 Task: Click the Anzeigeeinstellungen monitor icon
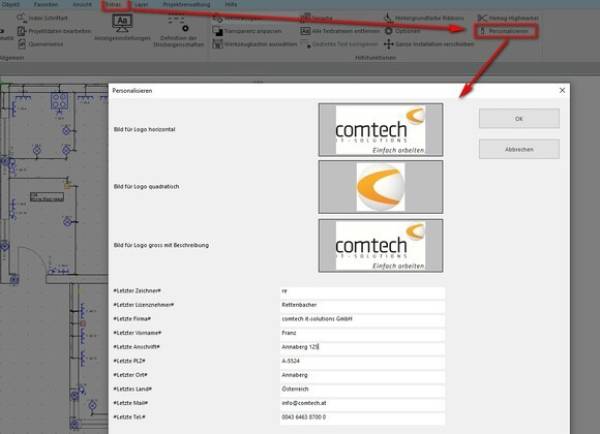point(122,23)
